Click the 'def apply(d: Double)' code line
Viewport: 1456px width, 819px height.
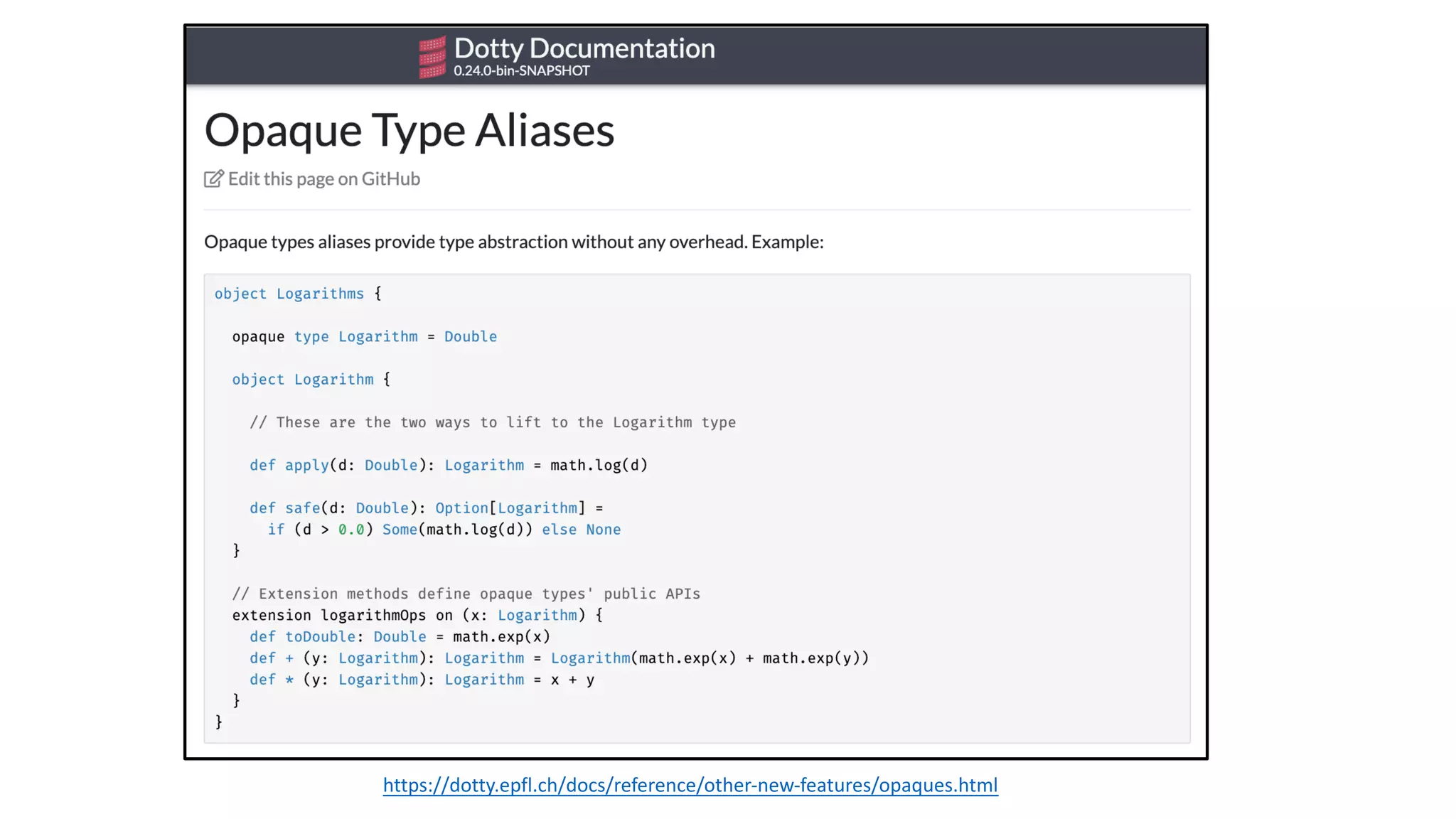tap(449, 465)
